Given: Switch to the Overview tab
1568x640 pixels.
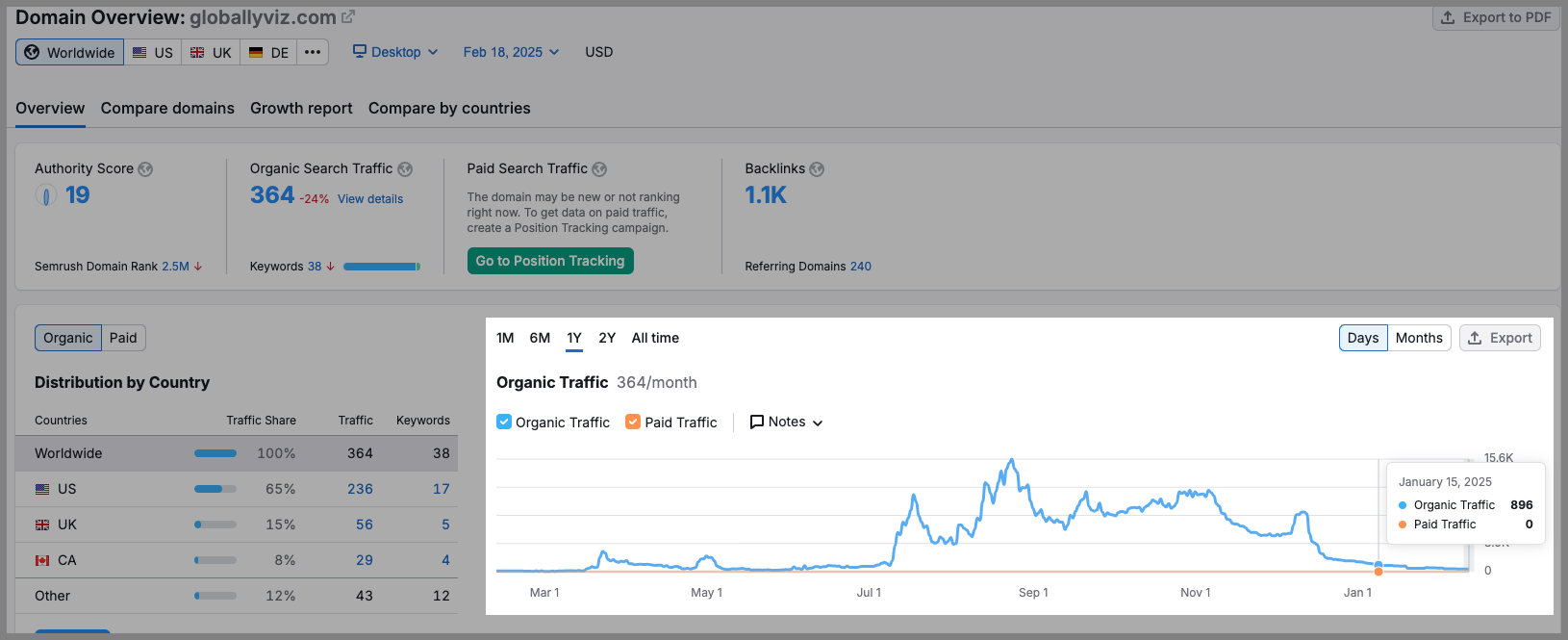Looking at the screenshot, I should coord(50,108).
